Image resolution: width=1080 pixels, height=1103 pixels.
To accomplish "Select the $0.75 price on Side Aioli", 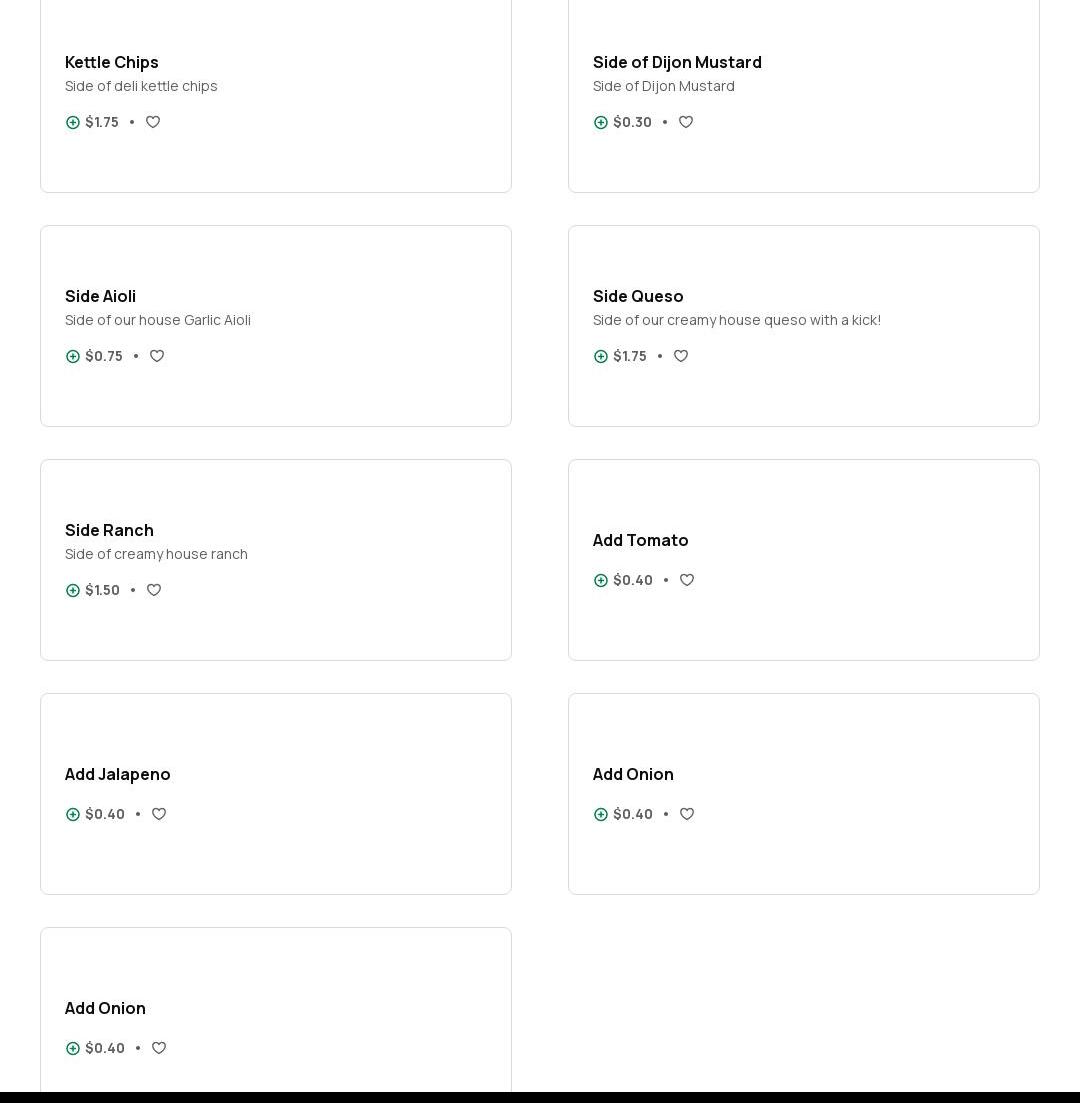I will click(104, 356).
